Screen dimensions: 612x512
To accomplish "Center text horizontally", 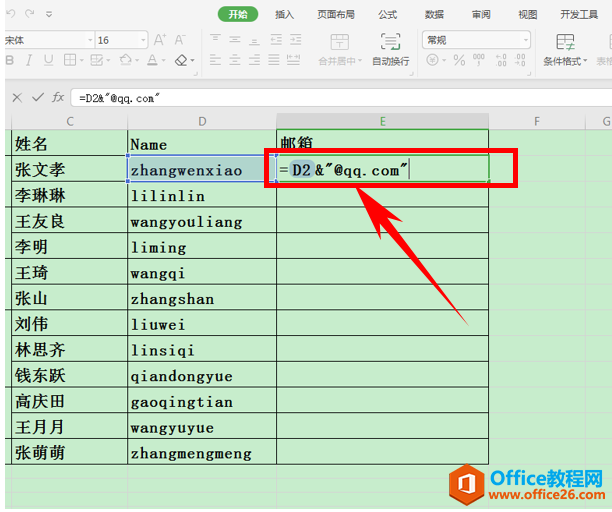I will 235,60.
